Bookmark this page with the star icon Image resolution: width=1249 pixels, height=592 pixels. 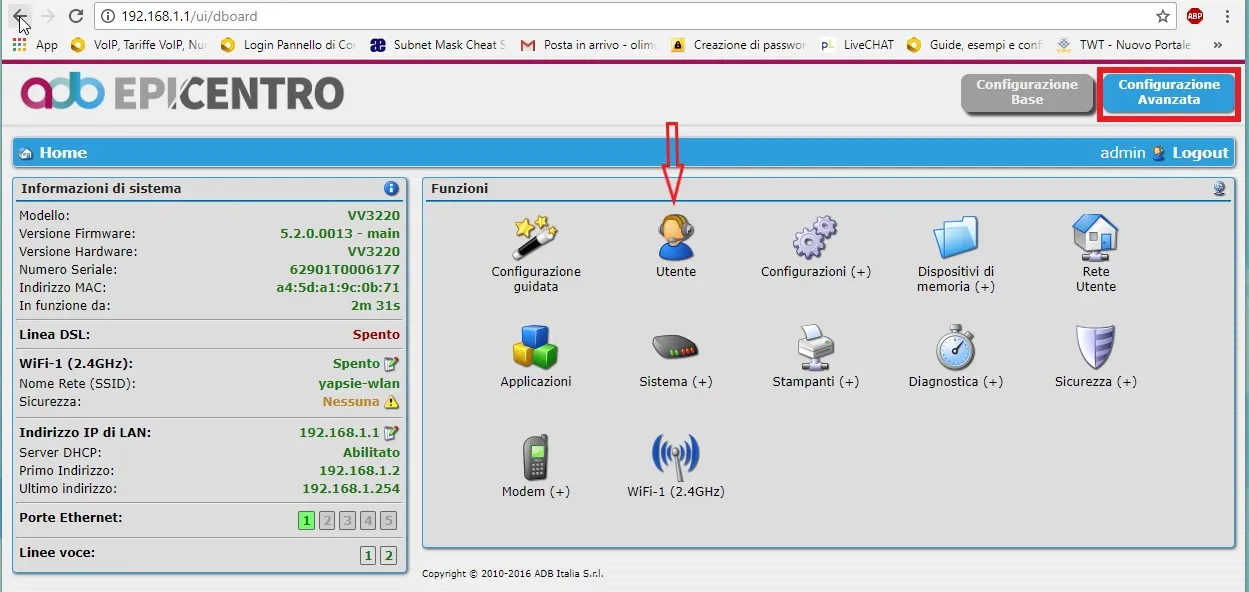coord(1162,16)
